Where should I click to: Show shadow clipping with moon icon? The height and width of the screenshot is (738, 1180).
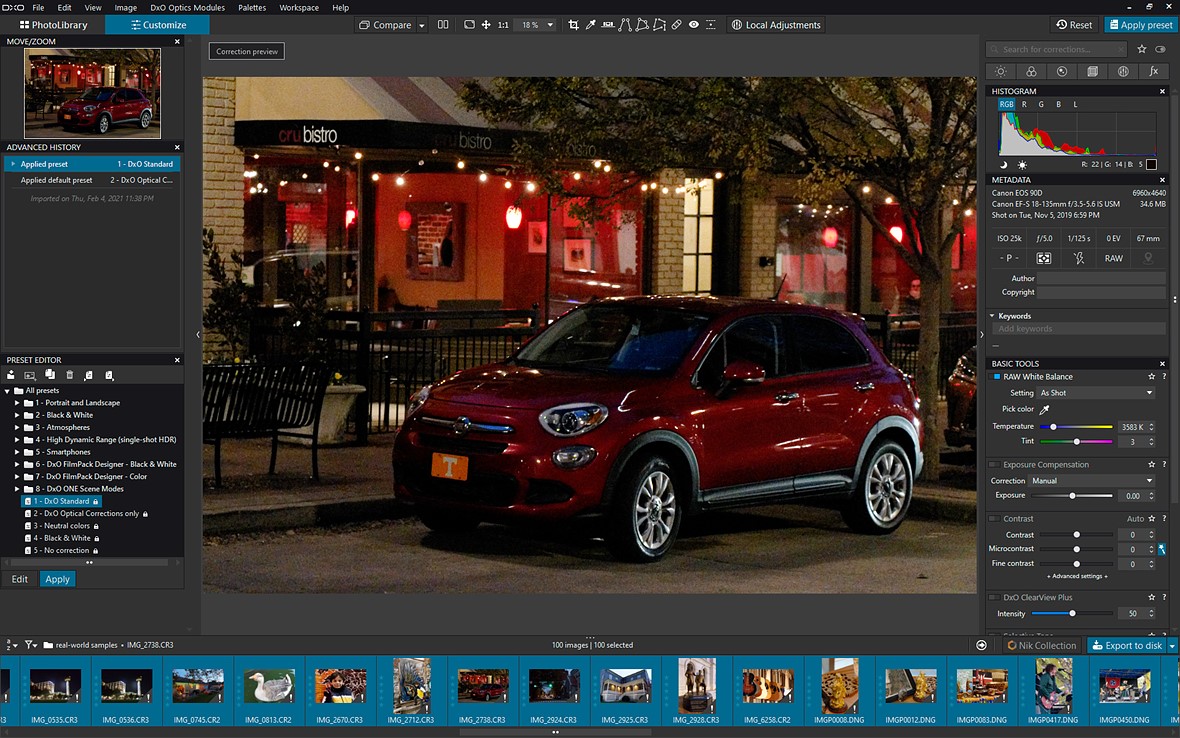click(x=1004, y=165)
